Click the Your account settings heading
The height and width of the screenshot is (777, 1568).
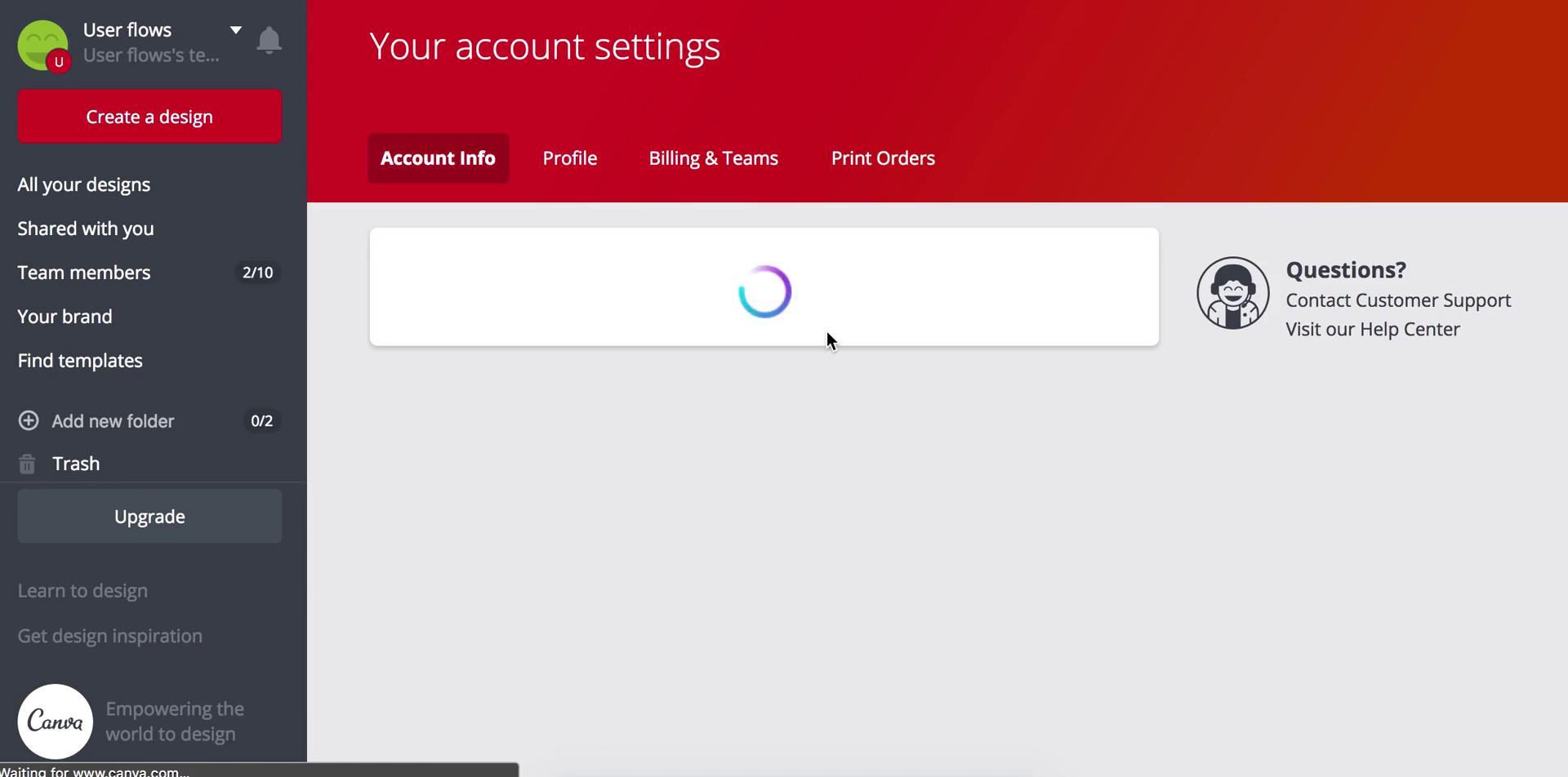point(545,46)
